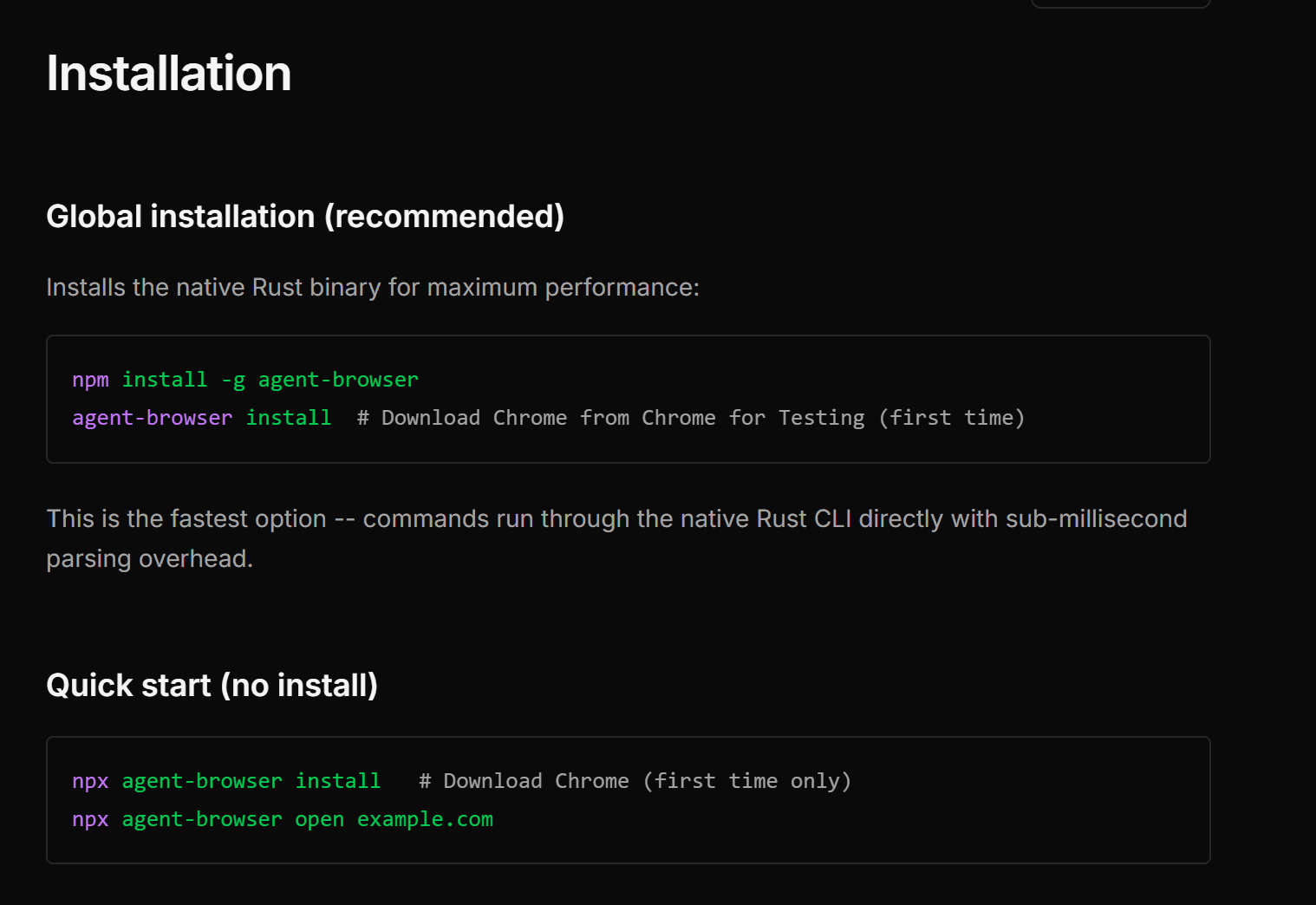The width and height of the screenshot is (1316, 905).
Task: Click the "npx agent-browser open example.com" command
Action: (x=283, y=819)
